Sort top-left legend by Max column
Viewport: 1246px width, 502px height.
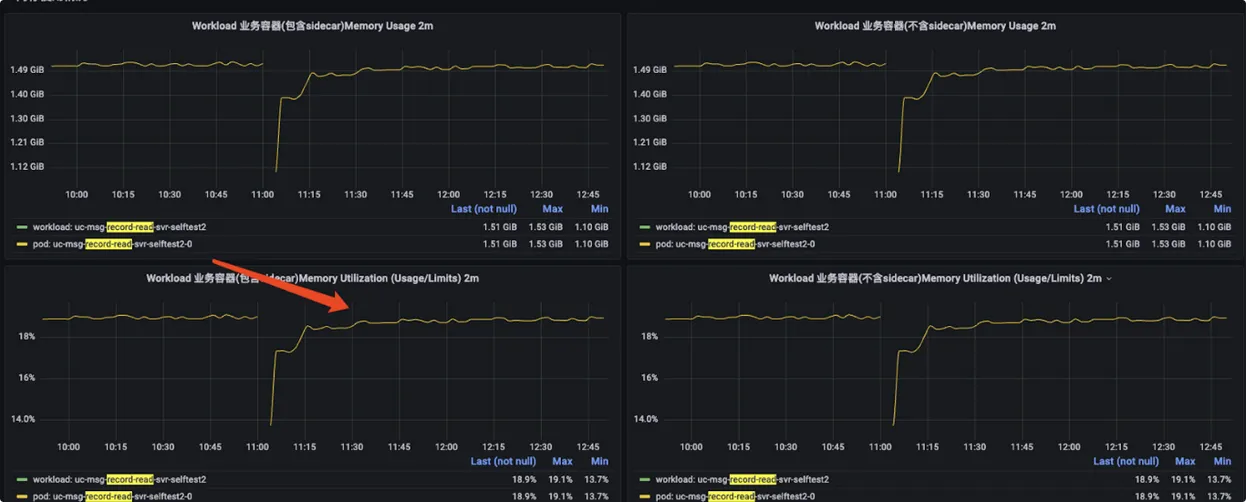(552, 209)
